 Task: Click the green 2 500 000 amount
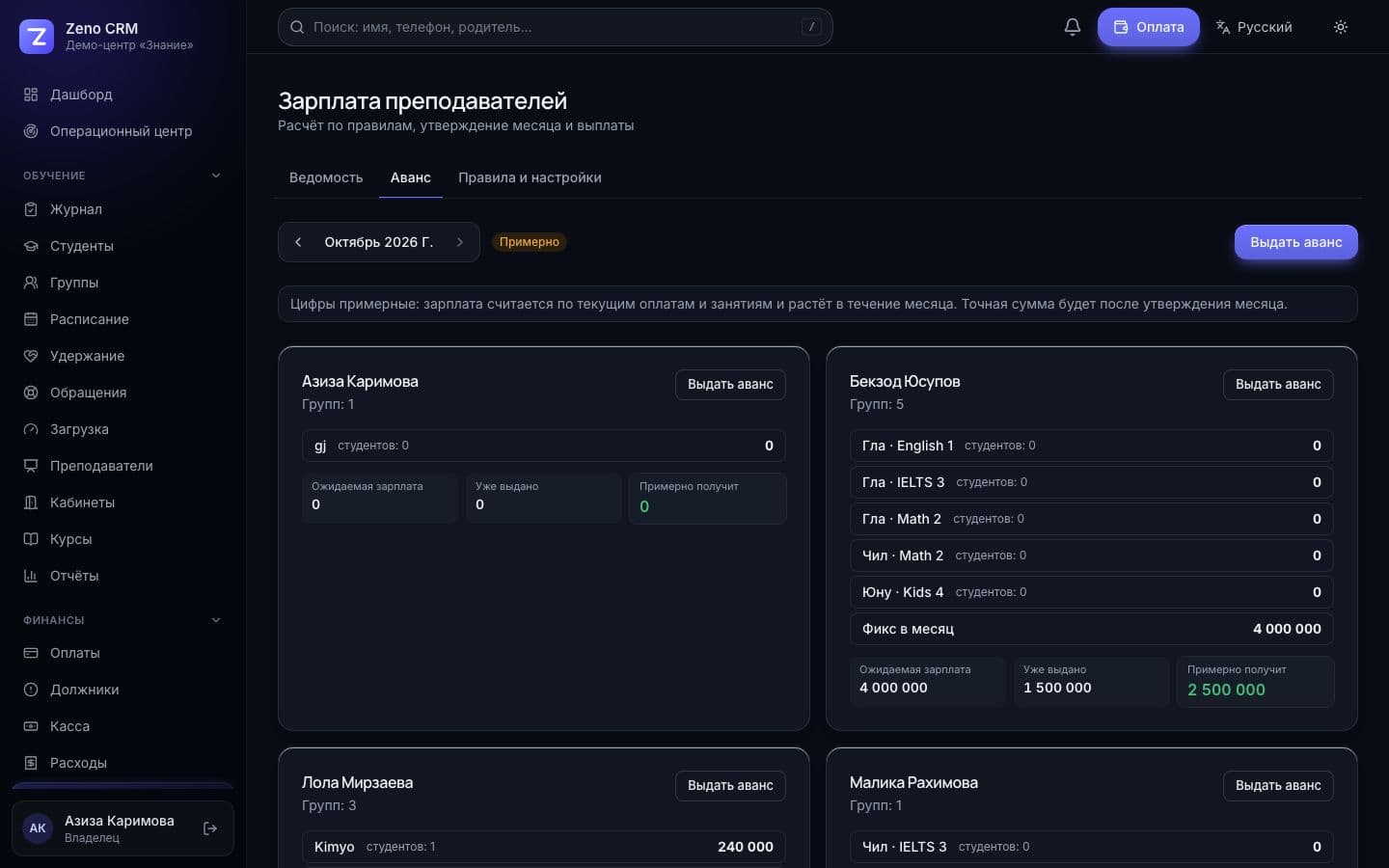(x=1226, y=690)
